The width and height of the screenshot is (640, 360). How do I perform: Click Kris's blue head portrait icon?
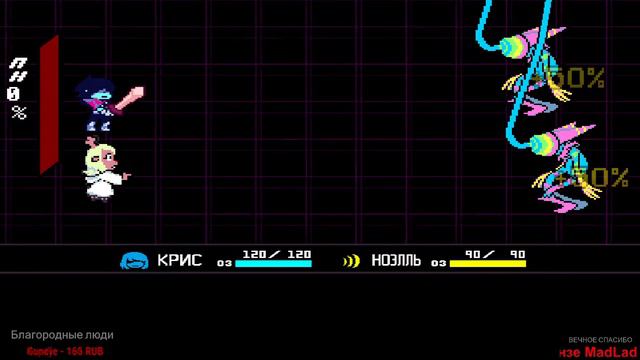pos(134,261)
